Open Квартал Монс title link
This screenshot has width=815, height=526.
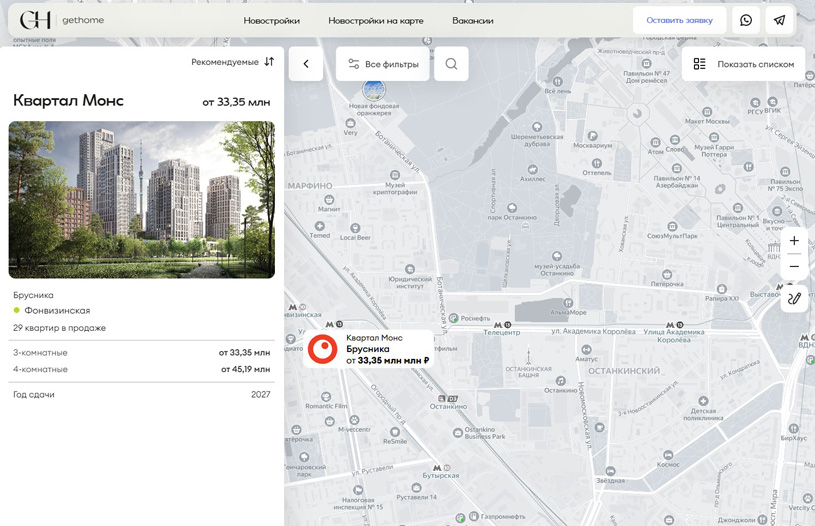(x=68, y=101)
